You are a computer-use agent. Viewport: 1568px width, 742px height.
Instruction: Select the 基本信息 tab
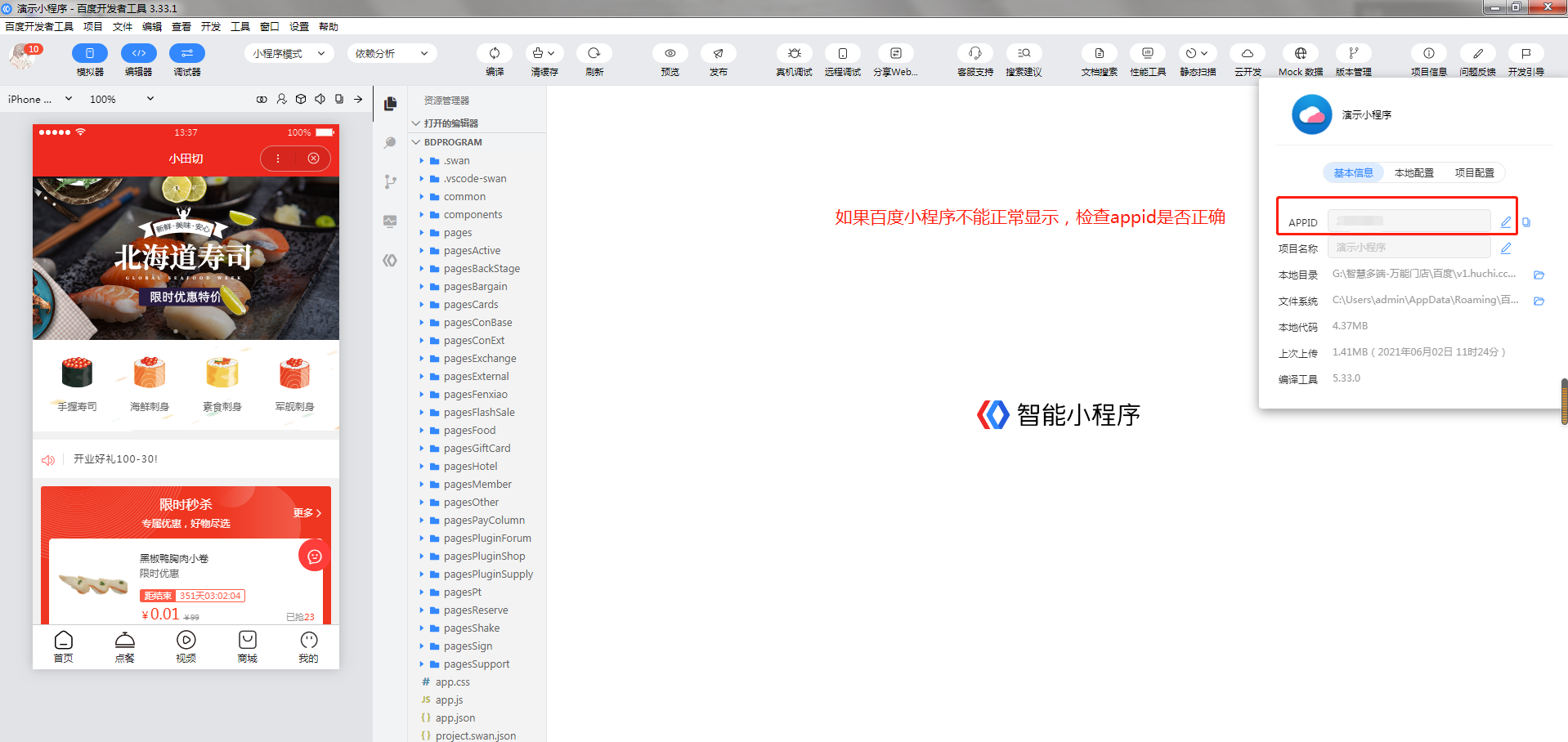1354,173
